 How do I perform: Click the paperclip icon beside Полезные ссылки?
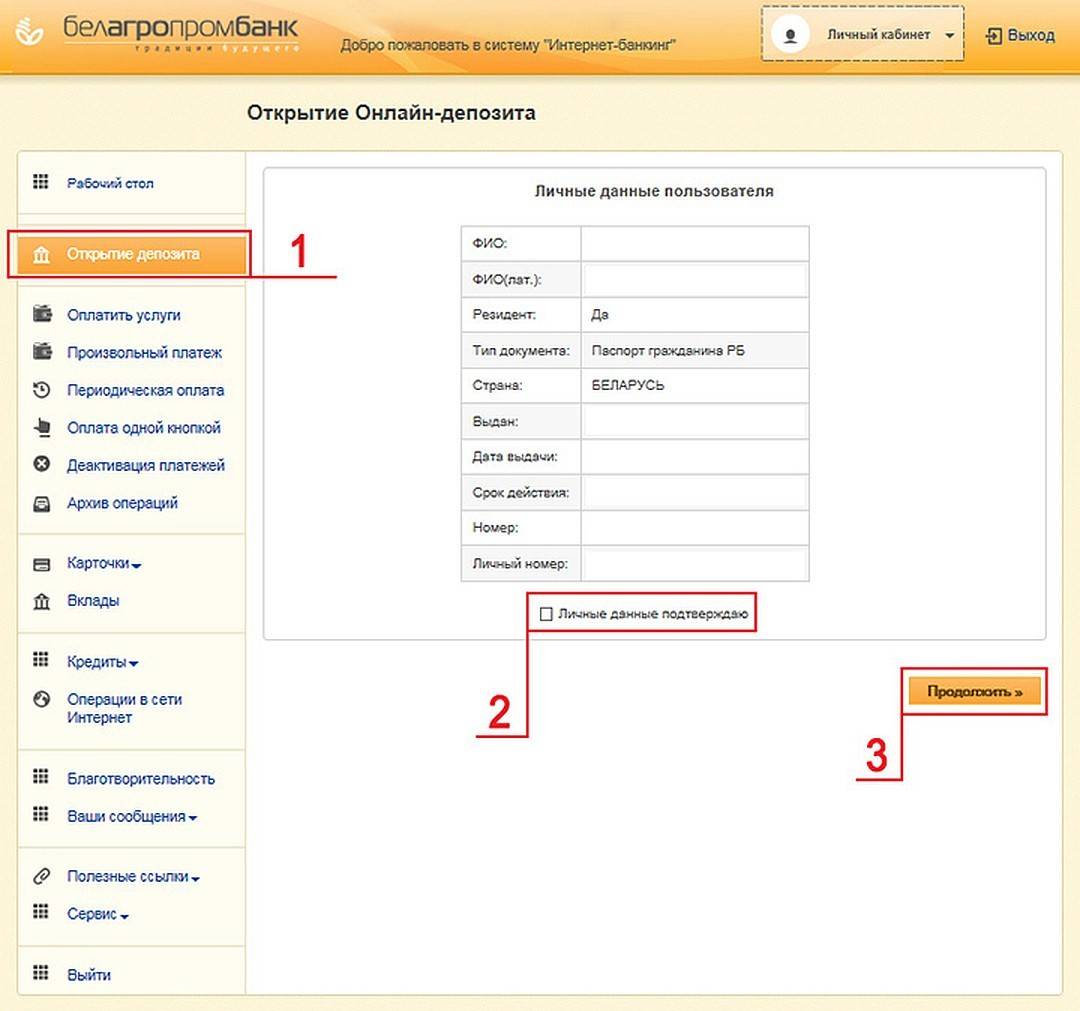click(x=41, y=876)
